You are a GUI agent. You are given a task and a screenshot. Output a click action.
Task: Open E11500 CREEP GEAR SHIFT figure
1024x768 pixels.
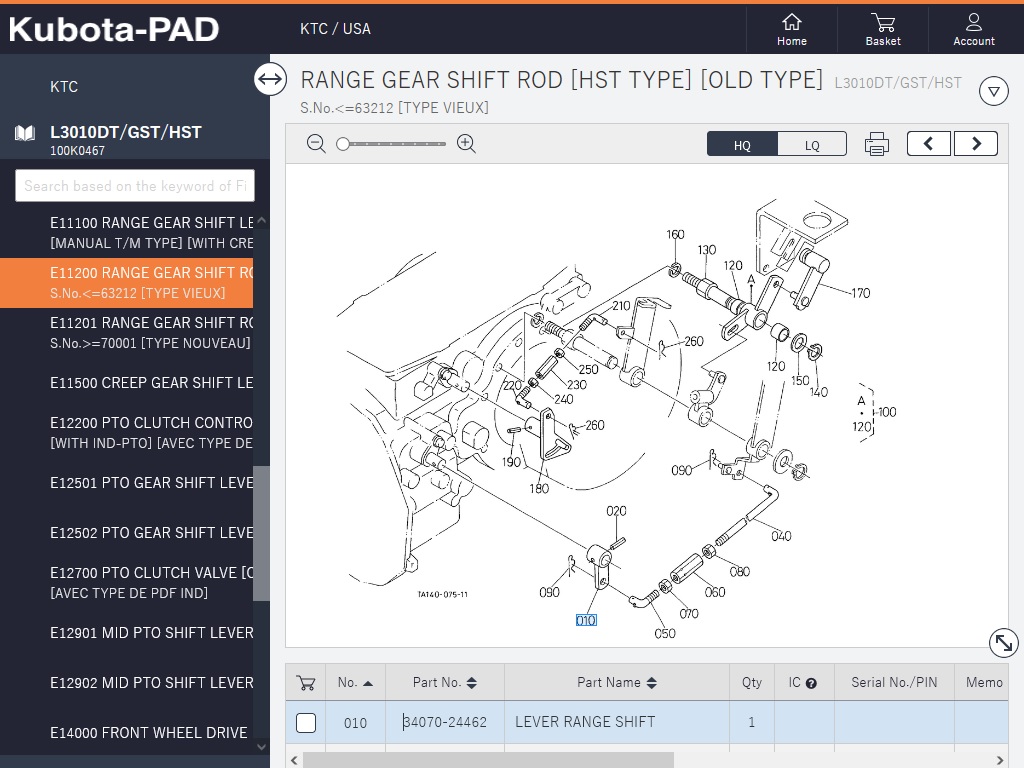click(127, 383)
